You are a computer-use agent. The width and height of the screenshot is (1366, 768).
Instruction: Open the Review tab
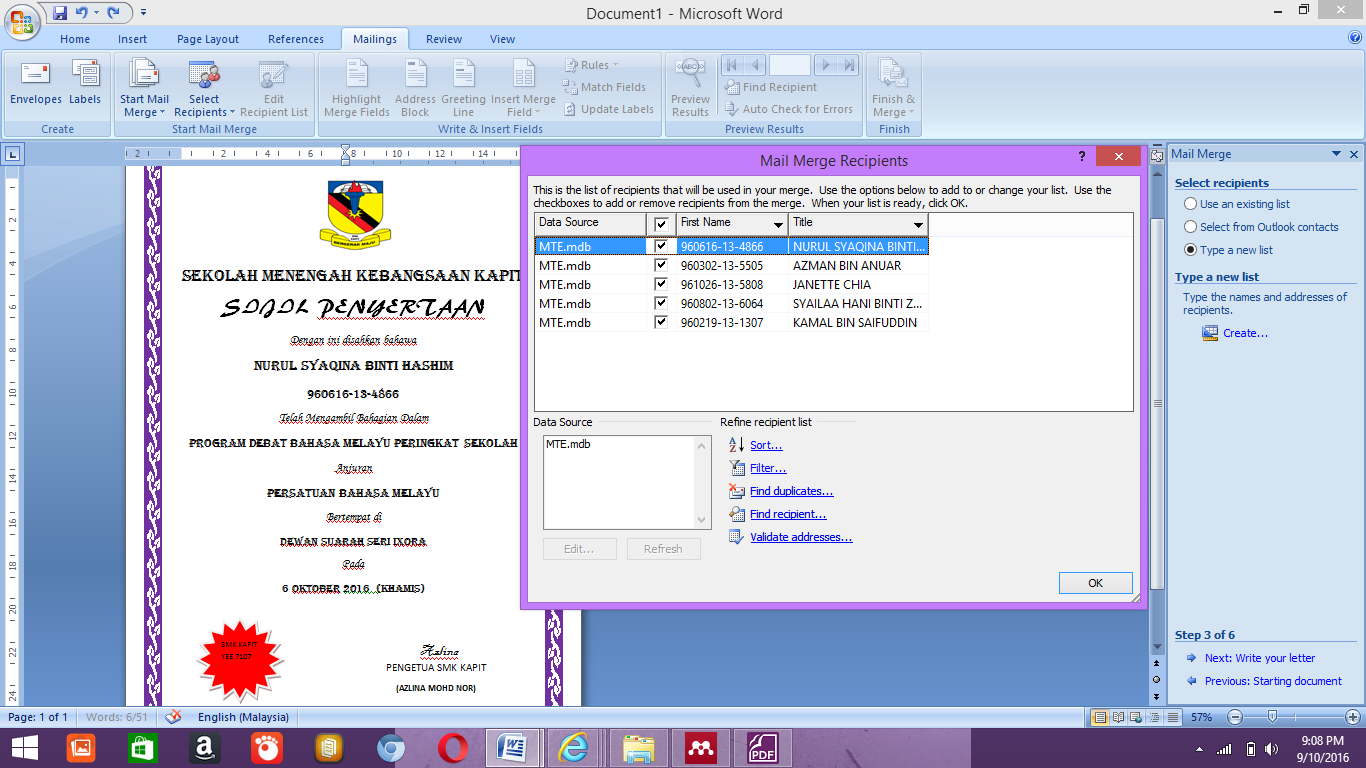[x=444, y=39]
